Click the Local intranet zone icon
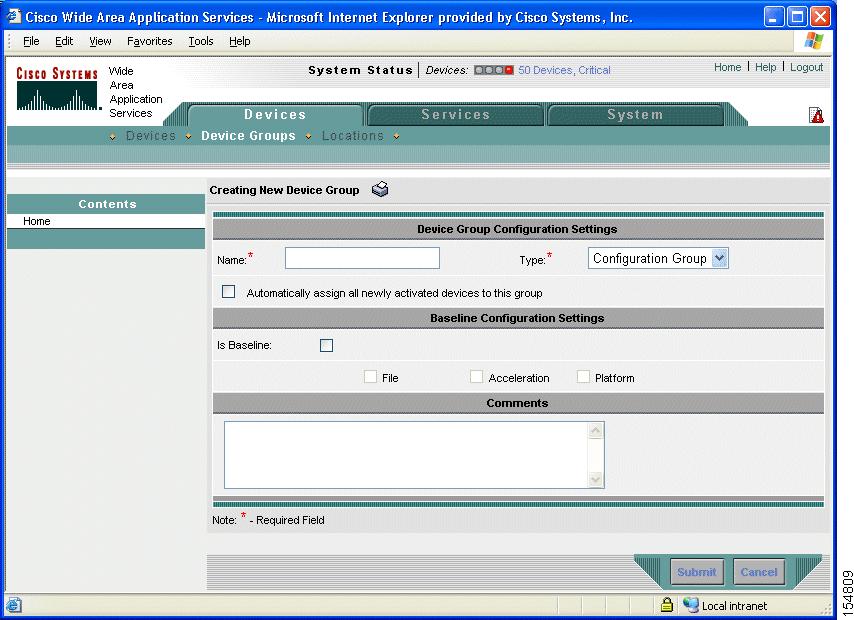The image size is (854, 620). [691, 605]
